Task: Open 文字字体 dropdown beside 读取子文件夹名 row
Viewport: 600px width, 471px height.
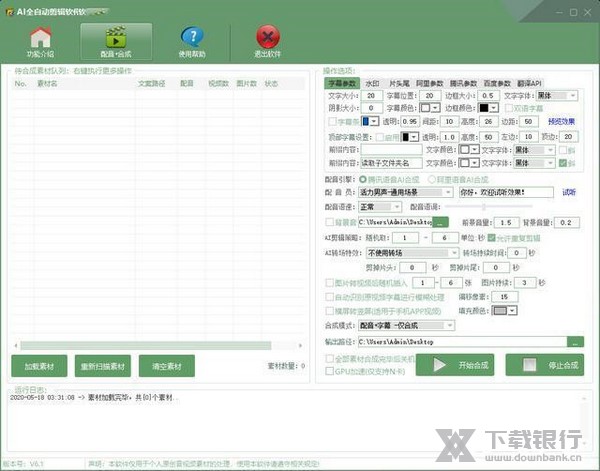Action: (534, 163)
